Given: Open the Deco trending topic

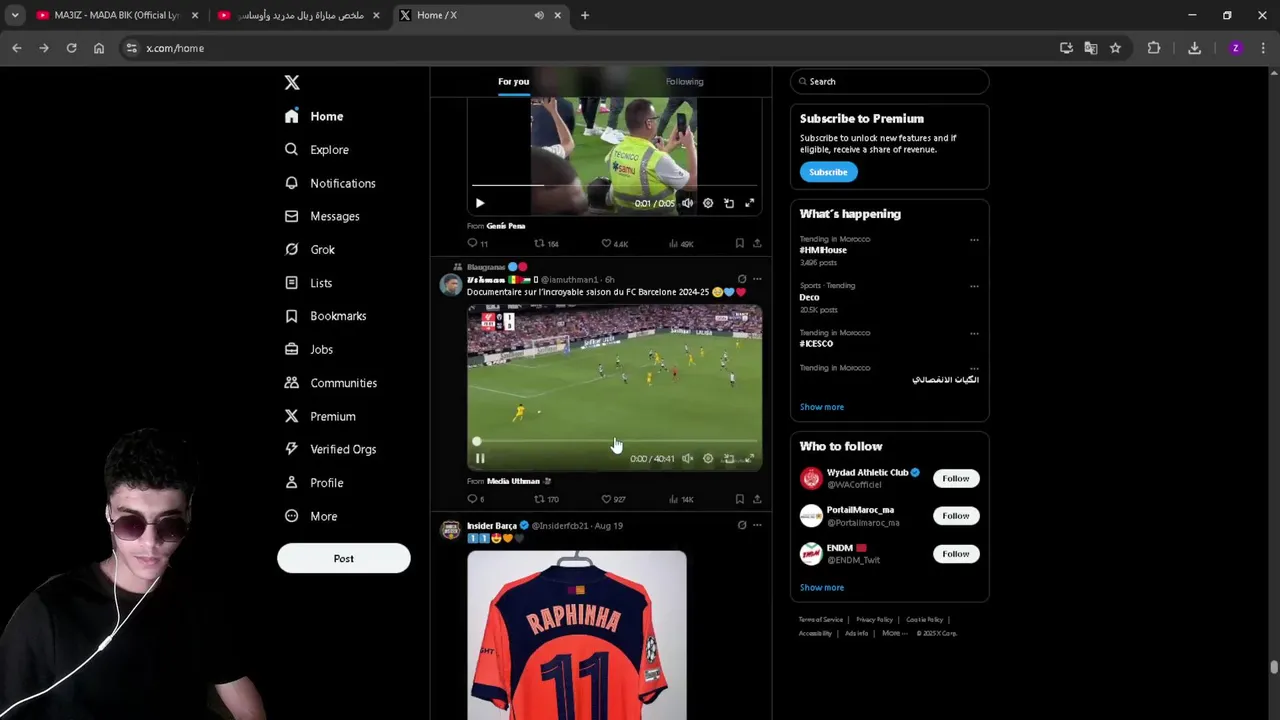Looking at the screenshot, I should click(x=809, y=297).
